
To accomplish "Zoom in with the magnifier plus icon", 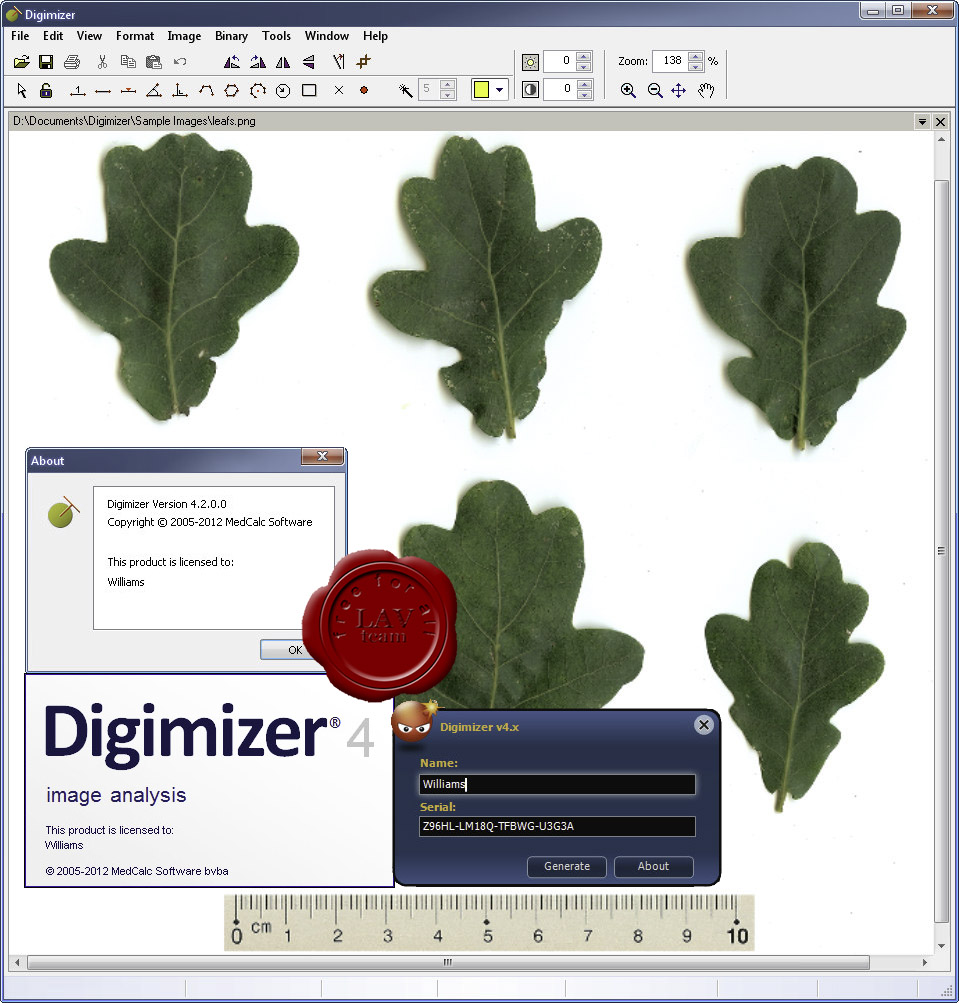I will click(x=628, y=91).
